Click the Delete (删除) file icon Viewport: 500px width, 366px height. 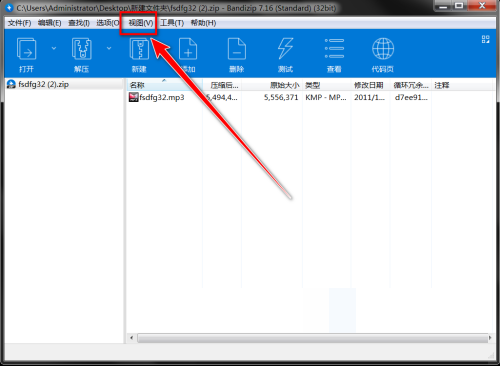(237, 49)
